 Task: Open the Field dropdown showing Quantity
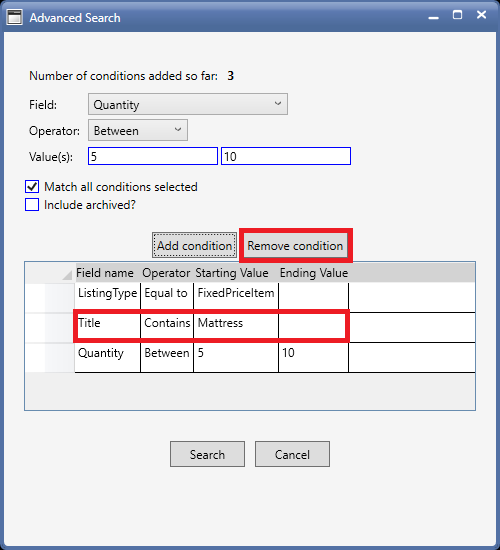(x=188, y=104)
